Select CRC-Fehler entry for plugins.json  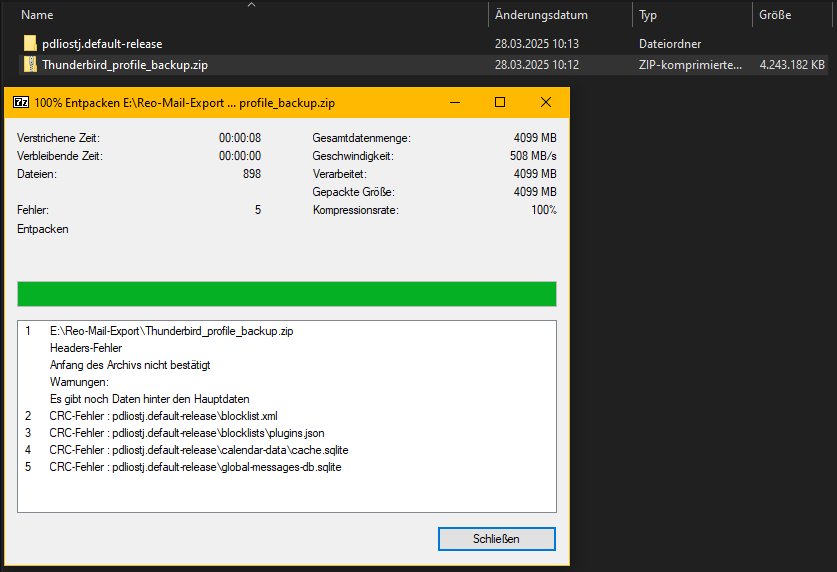186,433
